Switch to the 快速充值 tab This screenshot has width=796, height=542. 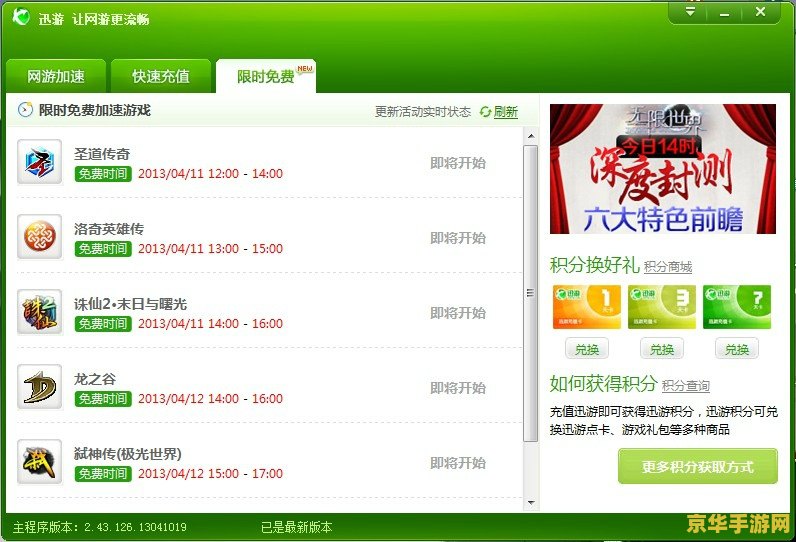pyautogui.click(x=161, y=76)
